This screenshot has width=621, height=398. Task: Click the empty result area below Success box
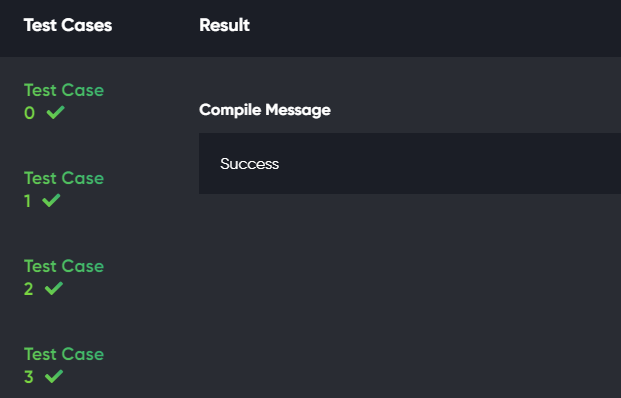click(410, 296)
